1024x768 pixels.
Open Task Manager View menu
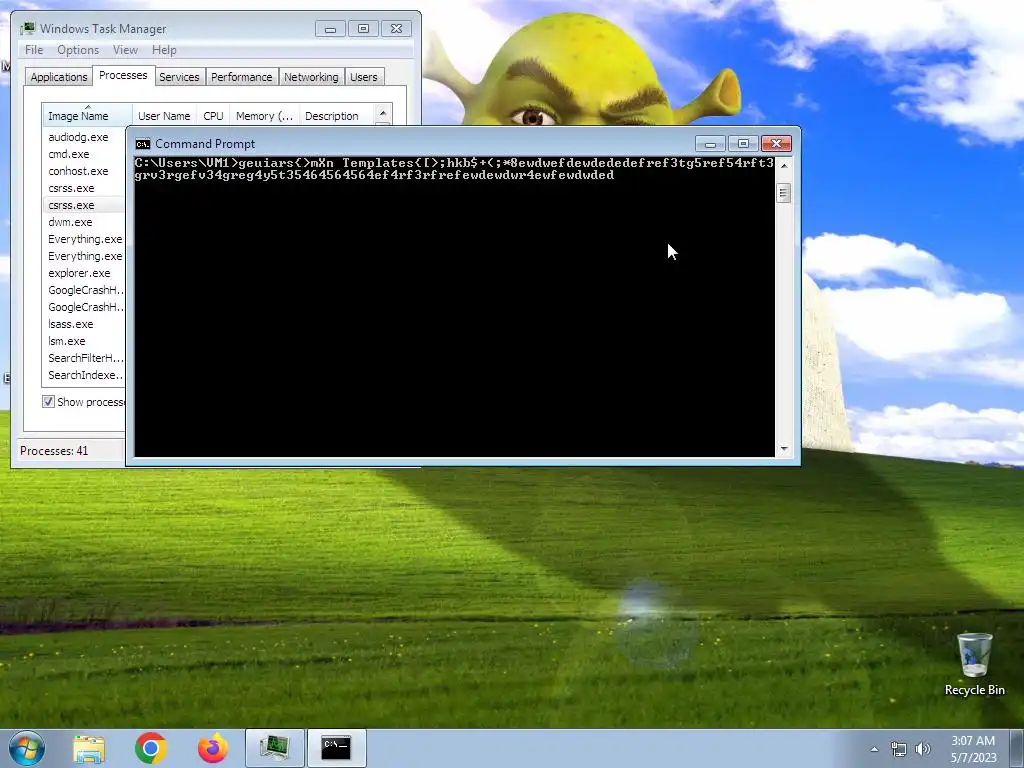click(x=125, y=50)
